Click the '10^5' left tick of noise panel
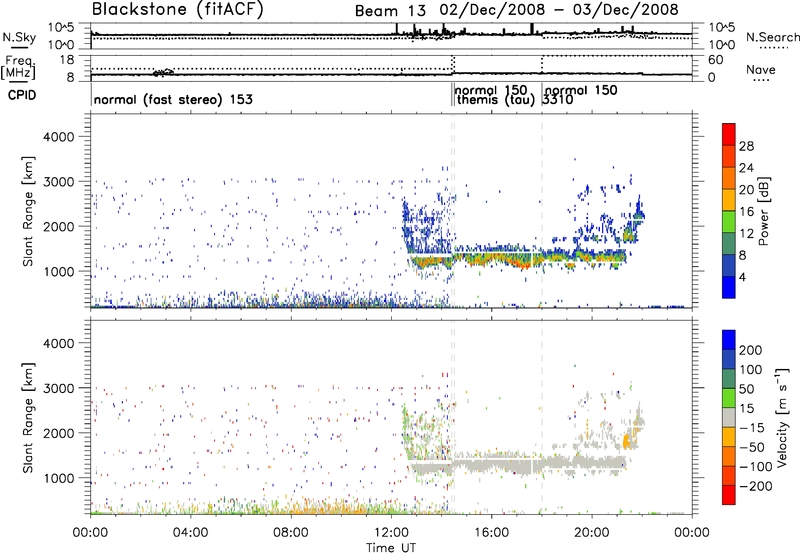This screenshot has width=800, height=554. tap(61, 28)
